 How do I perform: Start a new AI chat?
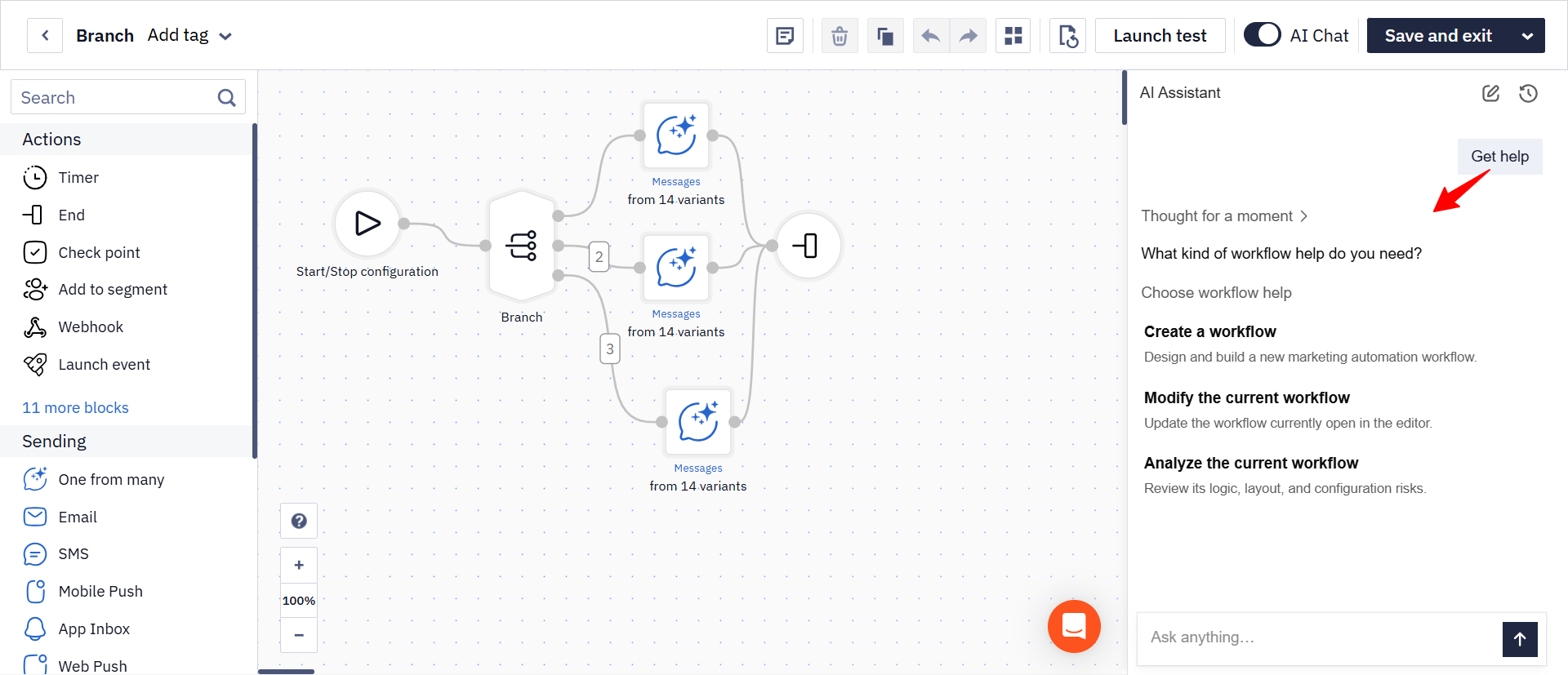click(1490, 93)
